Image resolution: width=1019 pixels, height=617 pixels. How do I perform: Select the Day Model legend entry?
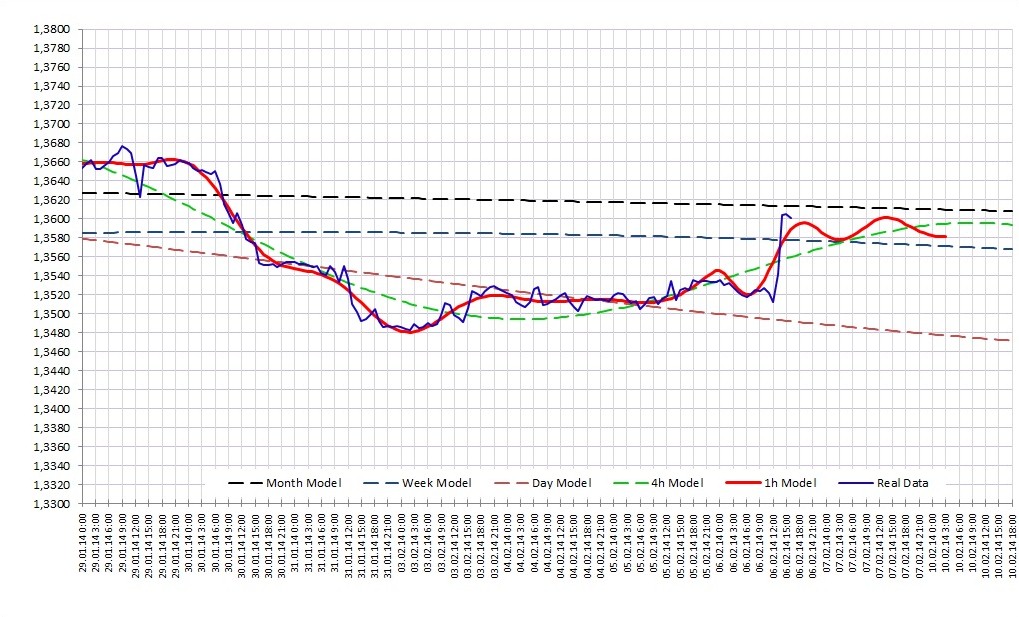(x=543, y=483)
